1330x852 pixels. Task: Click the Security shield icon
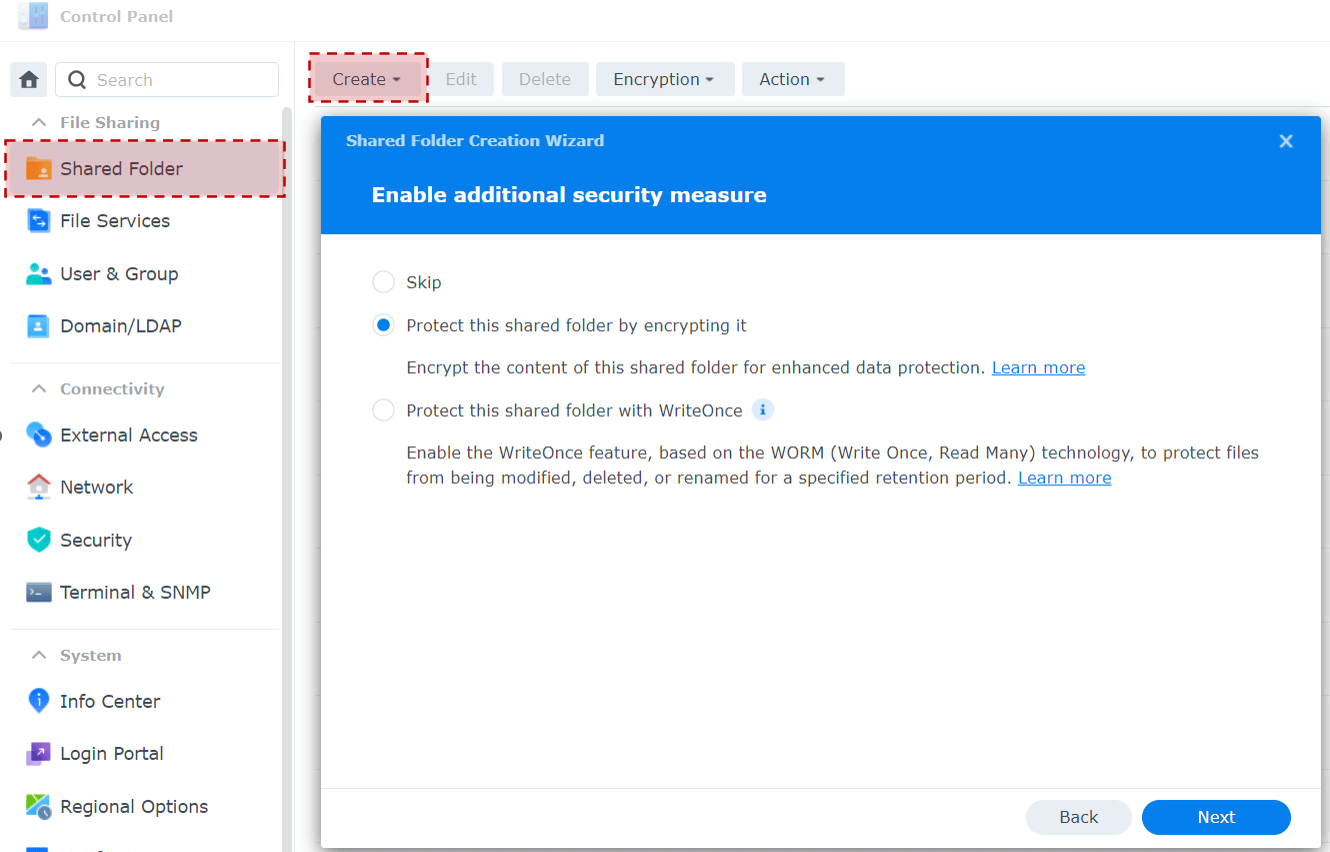click(x=38, y=540)
